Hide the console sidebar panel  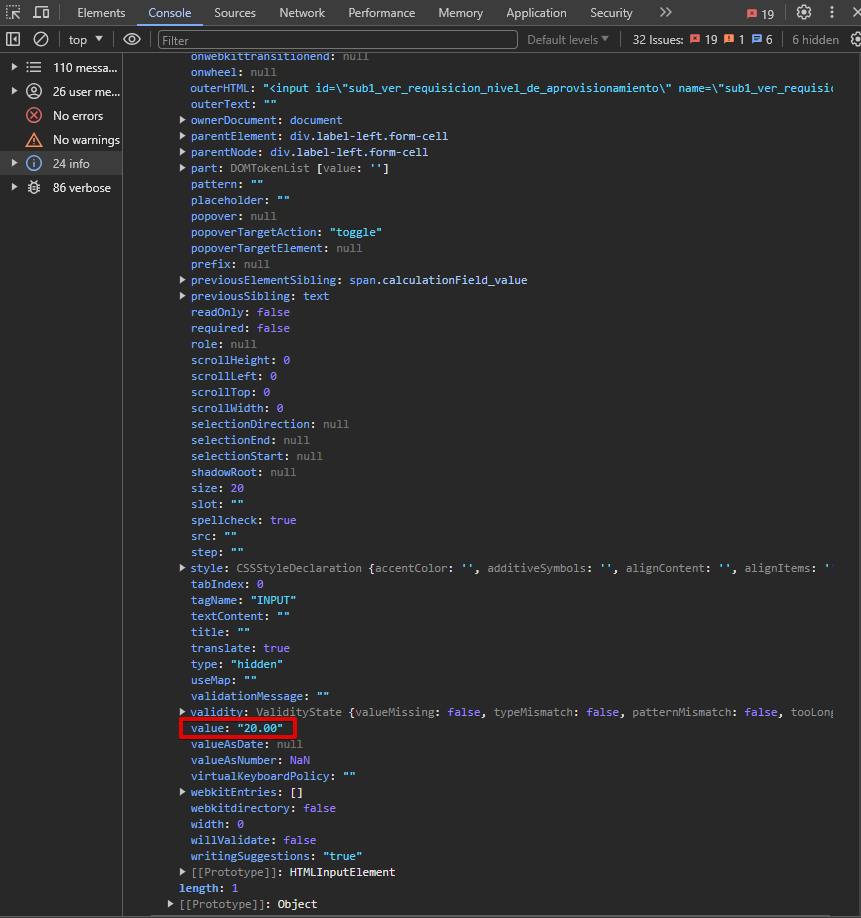pos(13,39)
